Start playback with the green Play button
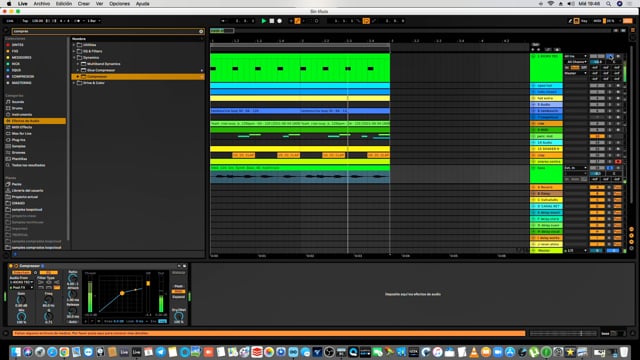Viewport: 640px width, 360px height. coord(264,21)
